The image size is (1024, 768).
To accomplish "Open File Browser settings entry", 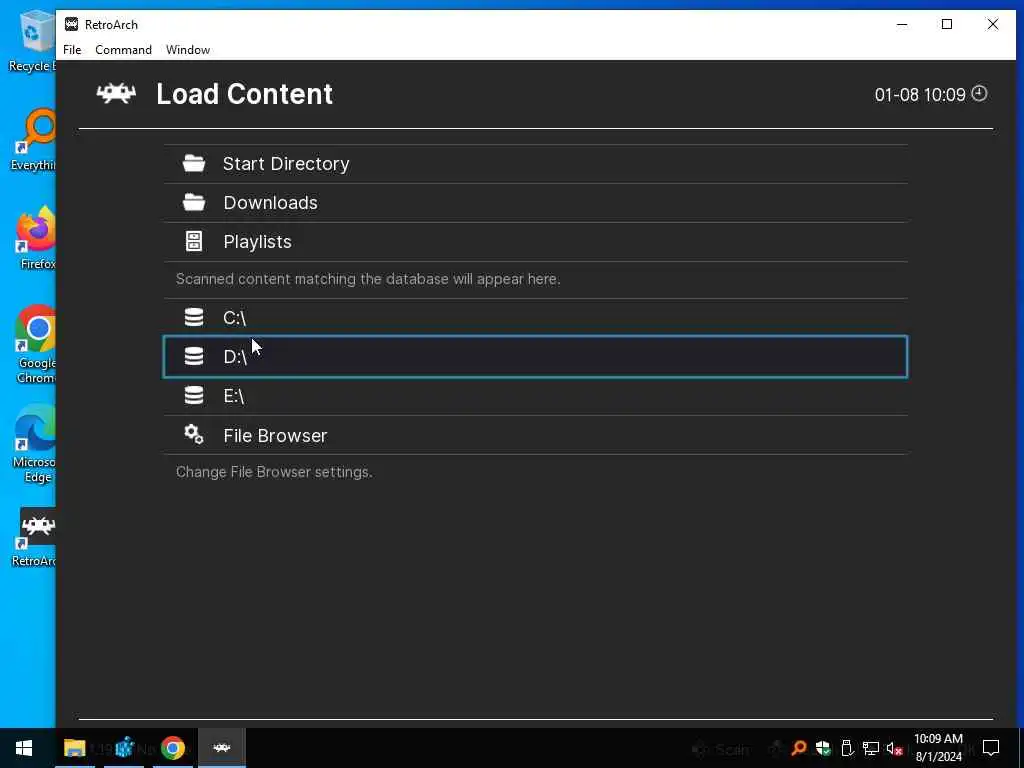I will (x=536, y=435).
